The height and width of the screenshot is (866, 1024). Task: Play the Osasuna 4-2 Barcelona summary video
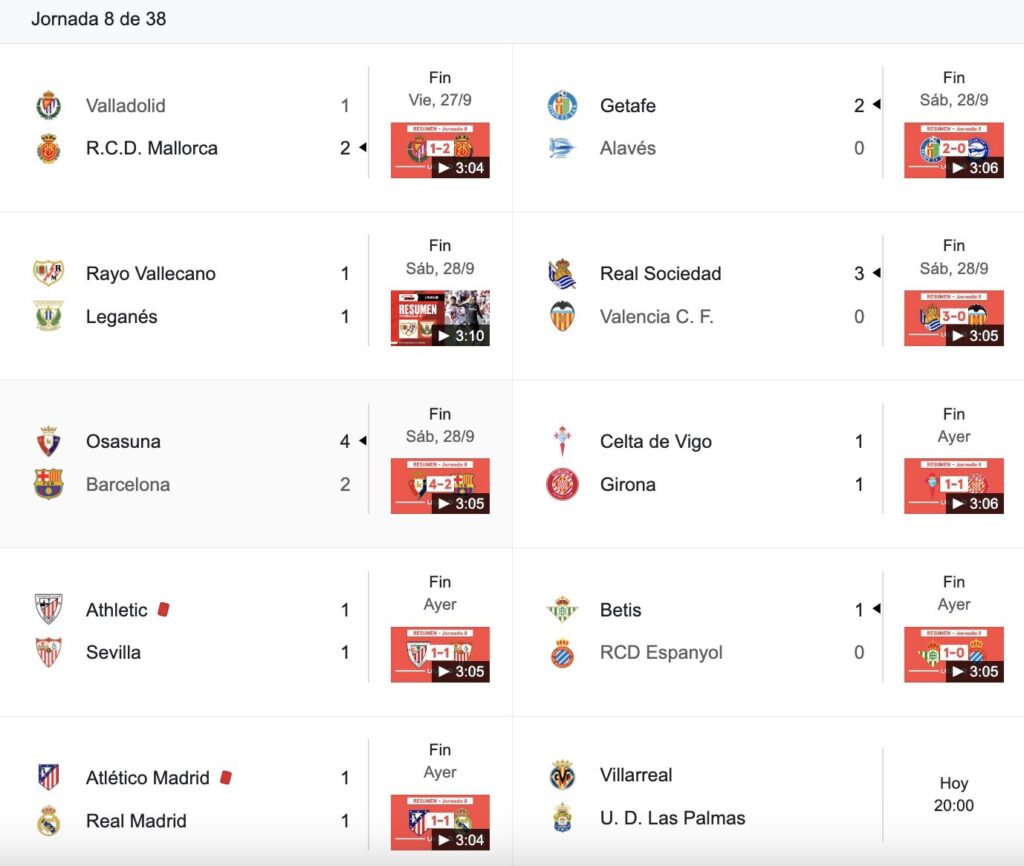click(x=440, y=486)
